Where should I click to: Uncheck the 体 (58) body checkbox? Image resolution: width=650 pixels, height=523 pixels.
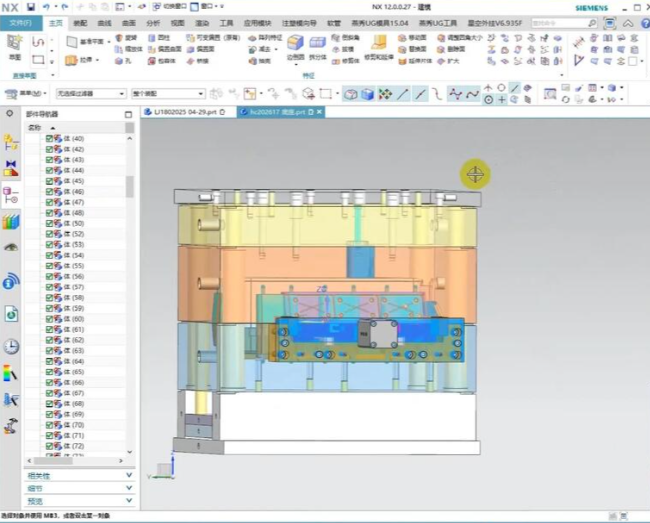(x=49, y=298)
